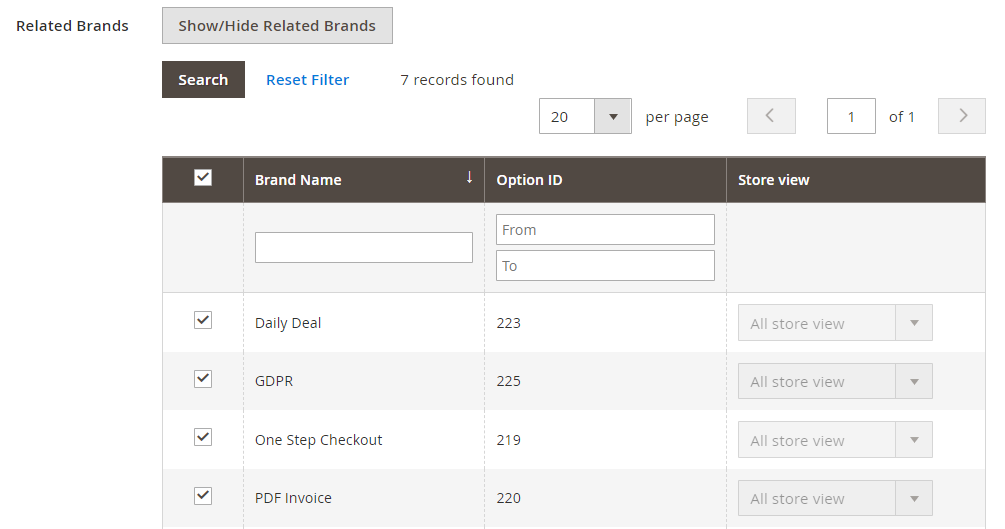Open store view dropdown for Daily Deal
This screenshot has height=529, width=1005.
(x=834, y=323)
